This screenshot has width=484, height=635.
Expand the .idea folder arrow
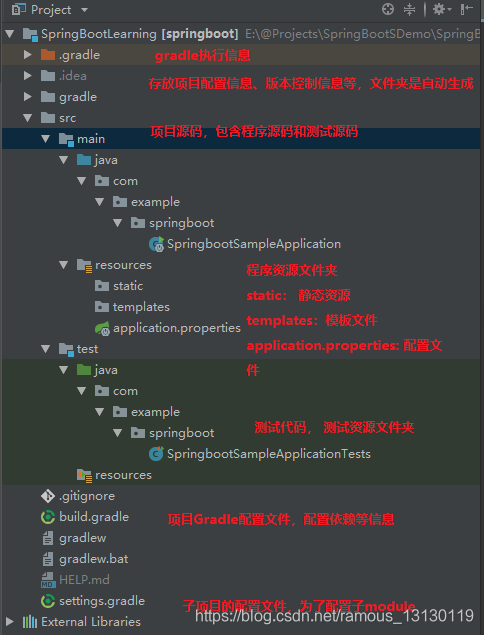[28, 75]
